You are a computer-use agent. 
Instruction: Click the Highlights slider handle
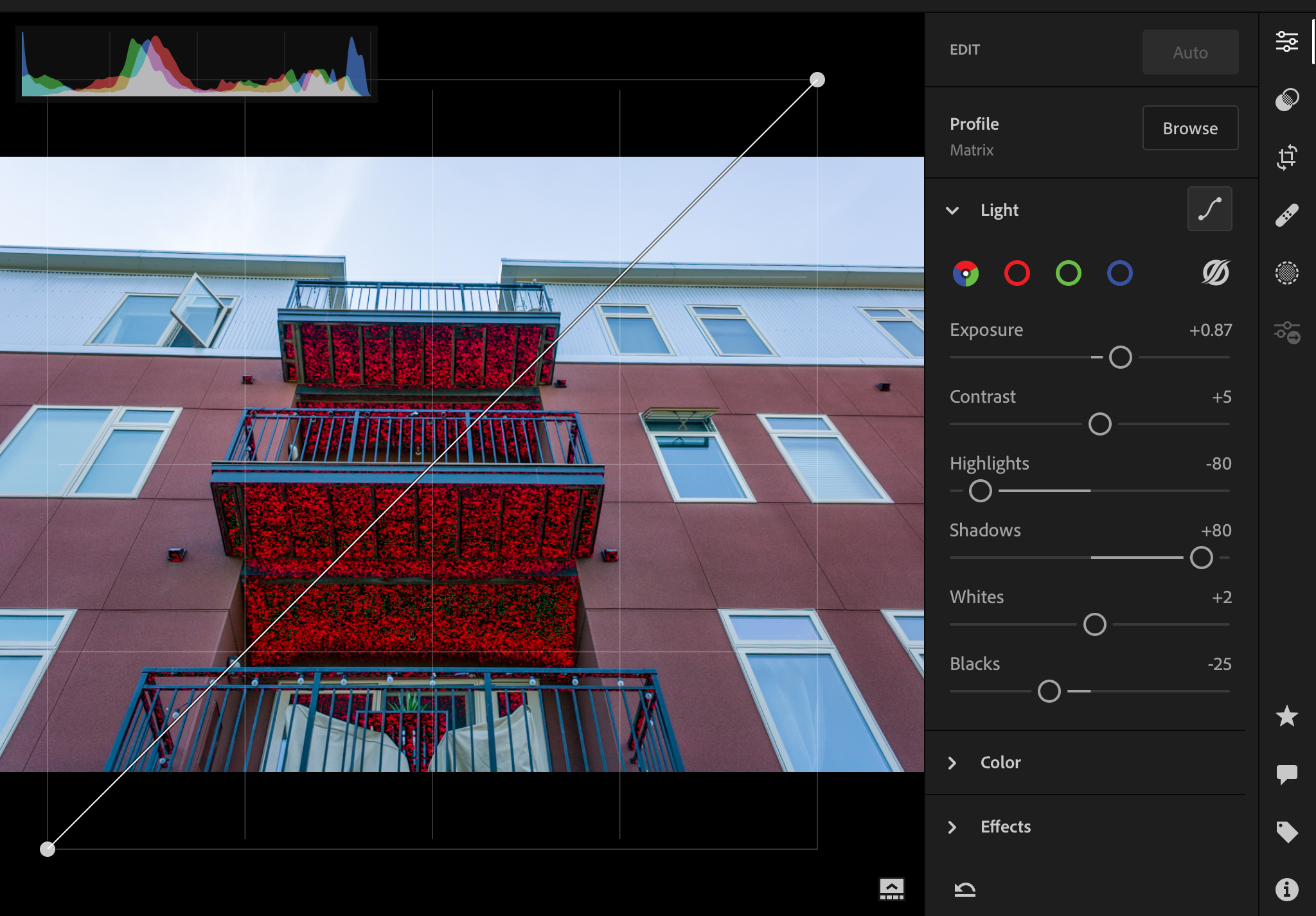(980, 491)
